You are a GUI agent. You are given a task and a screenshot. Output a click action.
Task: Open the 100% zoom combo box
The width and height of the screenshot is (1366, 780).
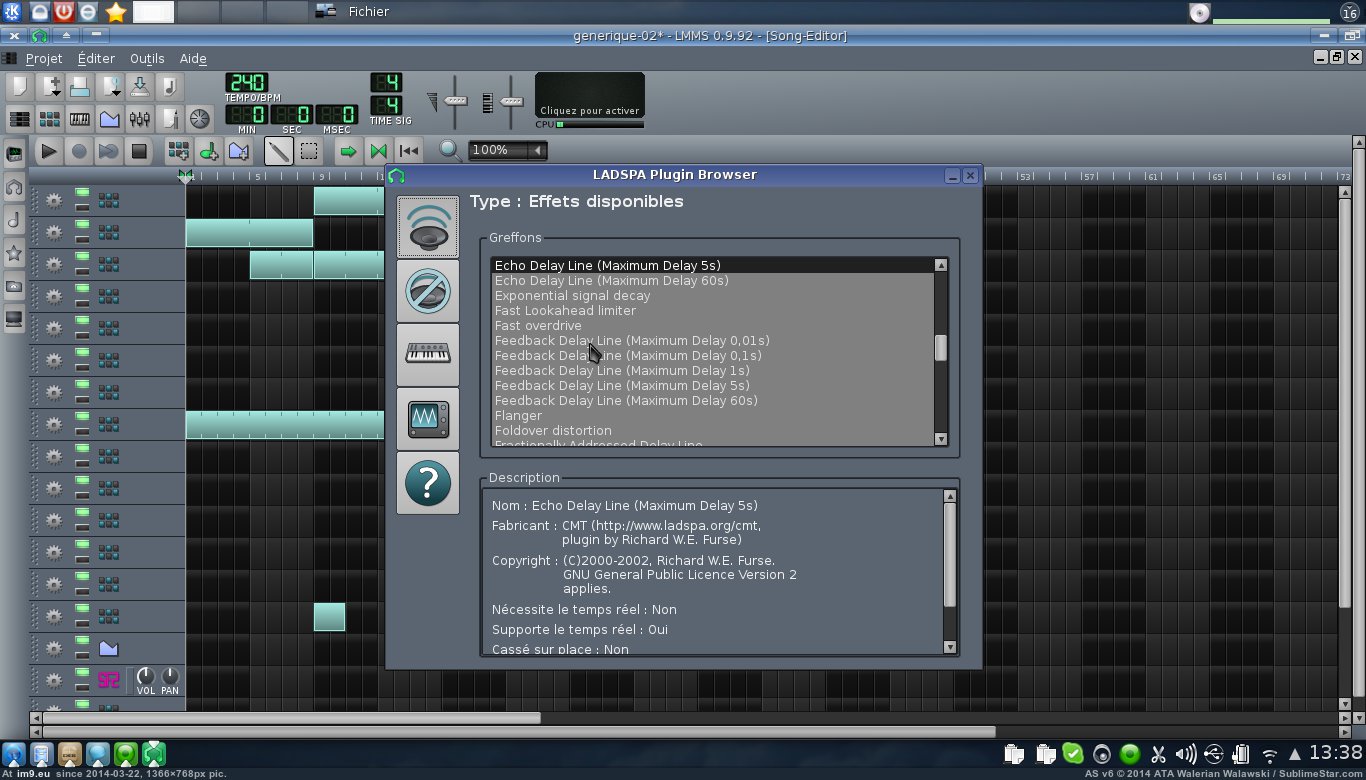508,150
